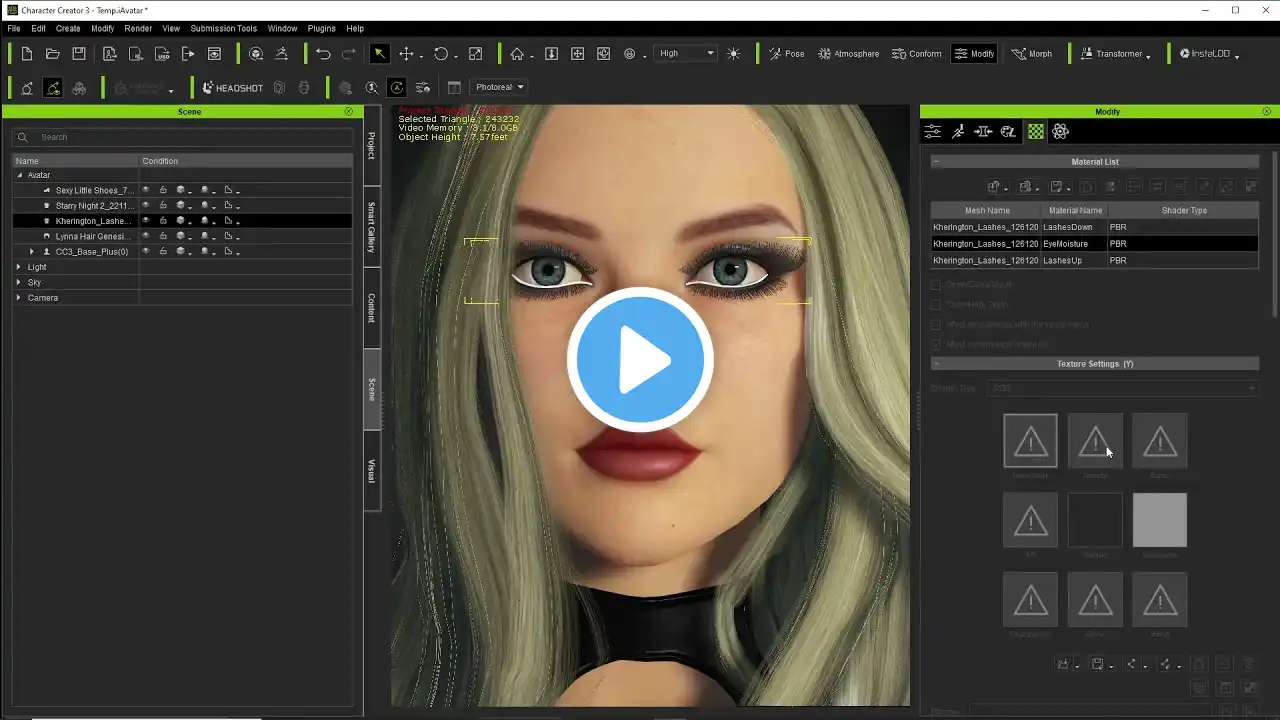Screen dimensions: 1280x720
Task: Click the Home camera view icon
Action: click(517, 54)
